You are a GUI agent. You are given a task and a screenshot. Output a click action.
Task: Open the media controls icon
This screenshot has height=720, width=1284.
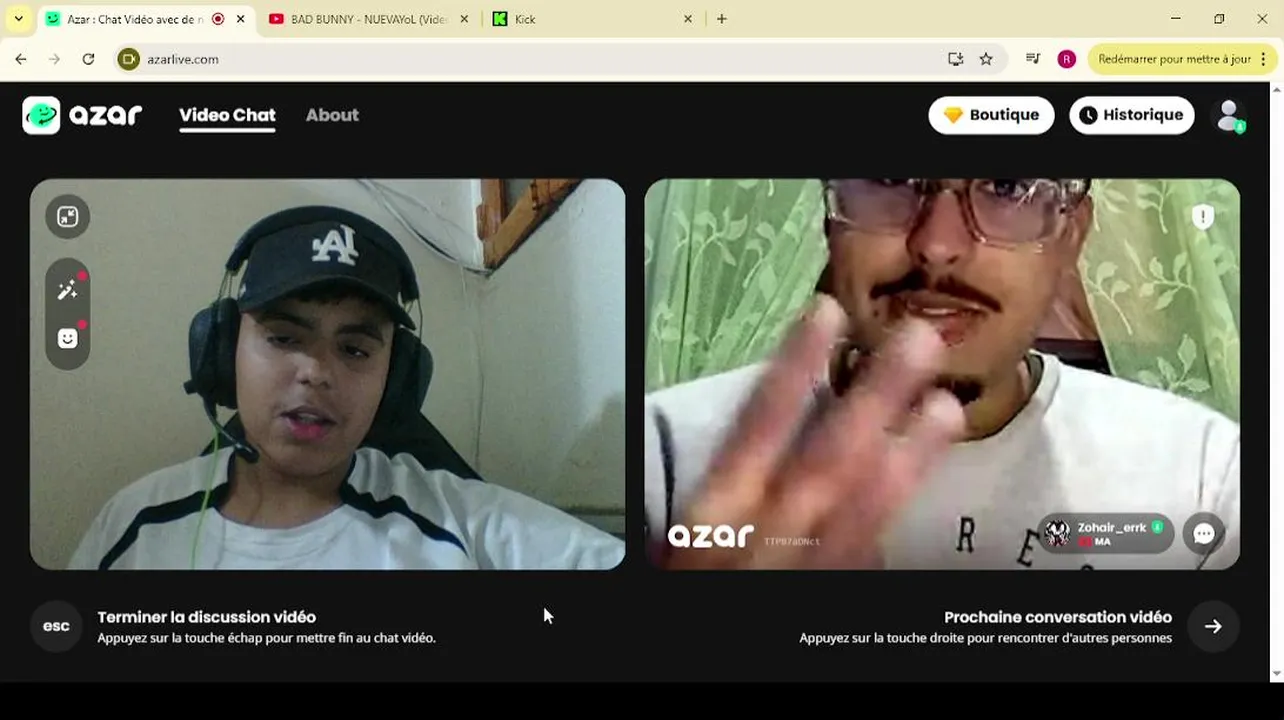[1033, 59]
